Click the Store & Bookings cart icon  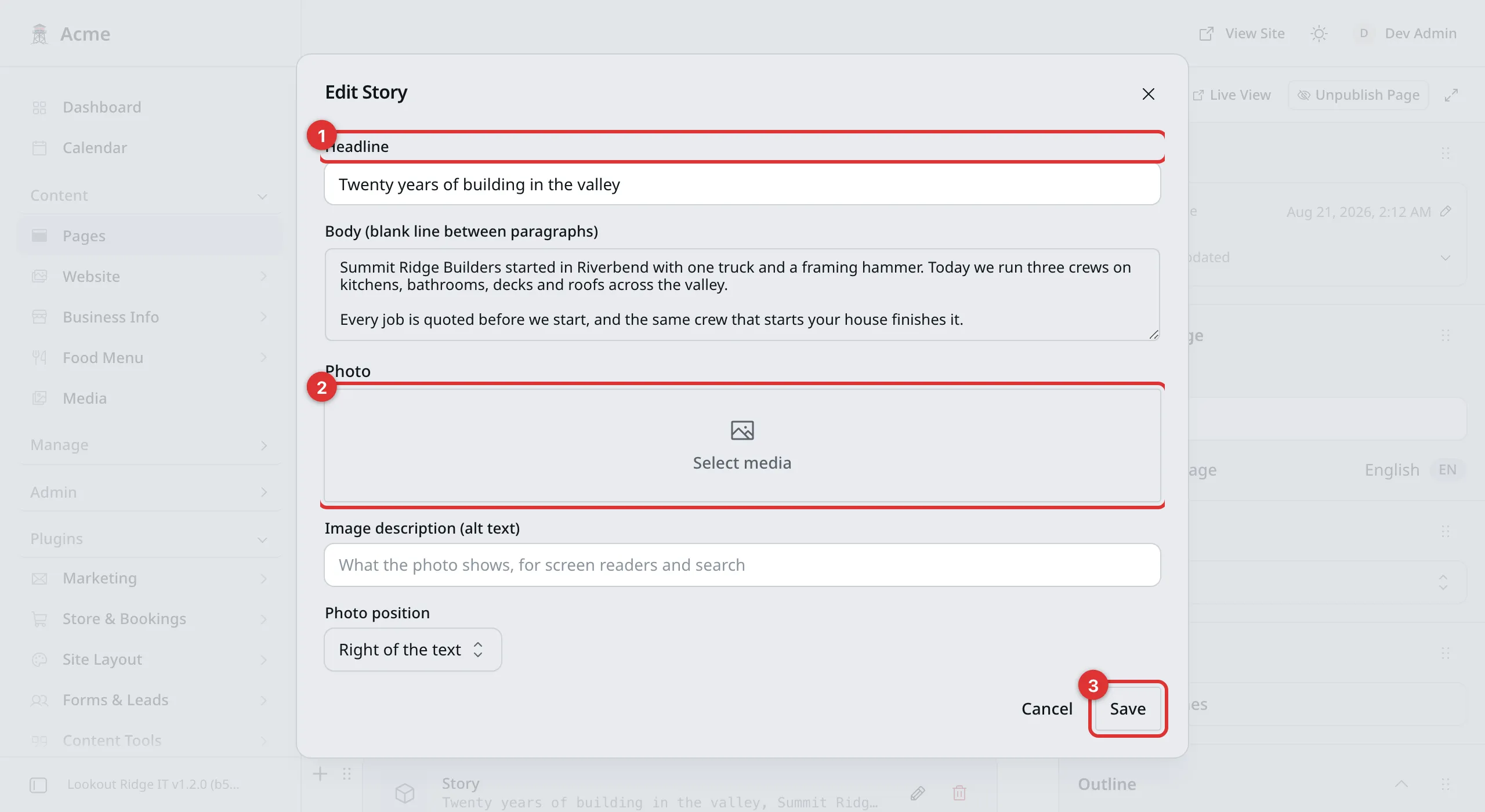[x=39, y=619]
